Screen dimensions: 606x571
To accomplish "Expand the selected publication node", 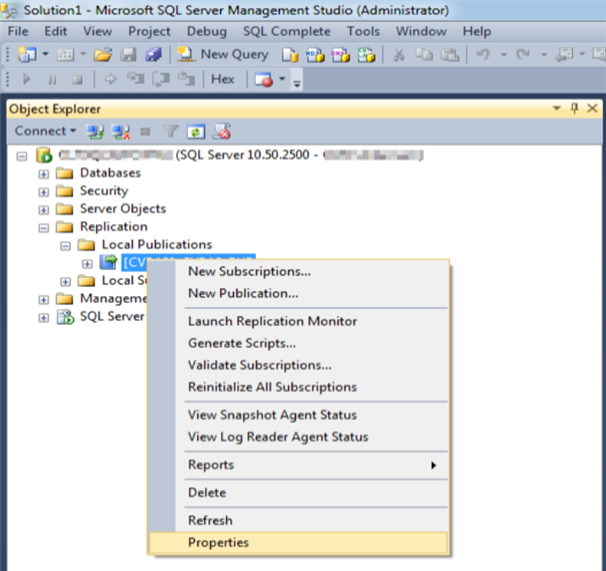I will (x=87, y=264).
